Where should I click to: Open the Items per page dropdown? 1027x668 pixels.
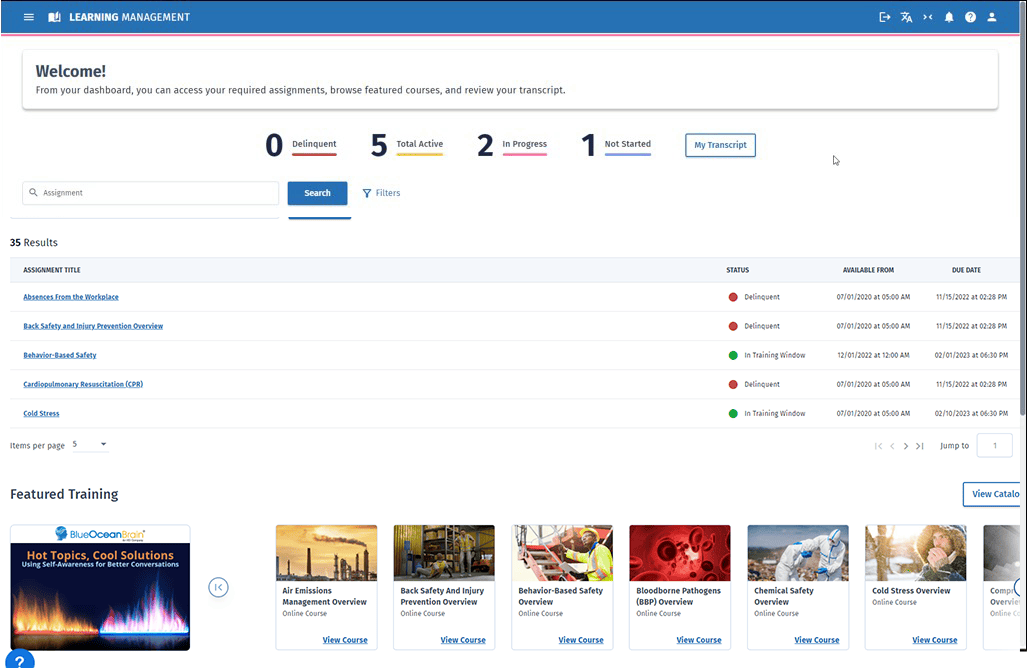(x=90, y=445)
